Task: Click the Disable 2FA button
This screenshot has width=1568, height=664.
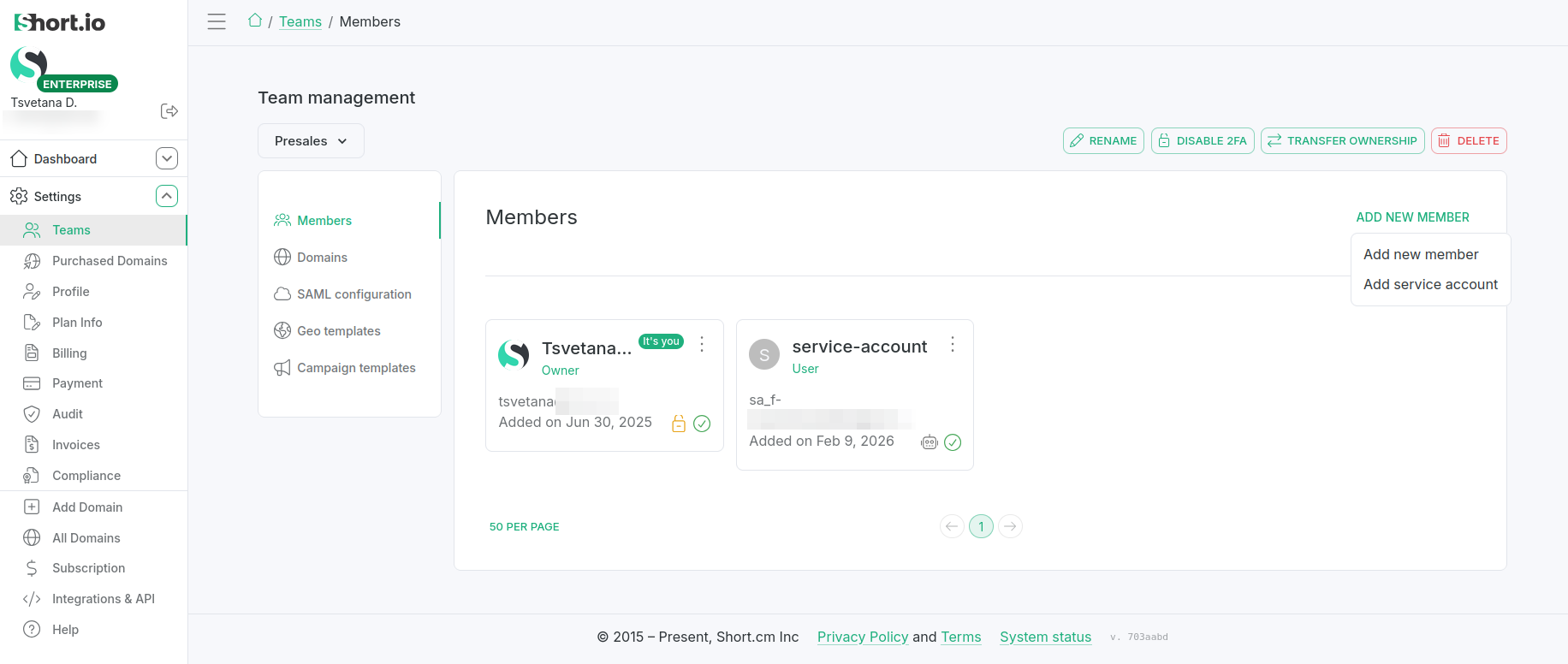Action: tap(1203, 141)
